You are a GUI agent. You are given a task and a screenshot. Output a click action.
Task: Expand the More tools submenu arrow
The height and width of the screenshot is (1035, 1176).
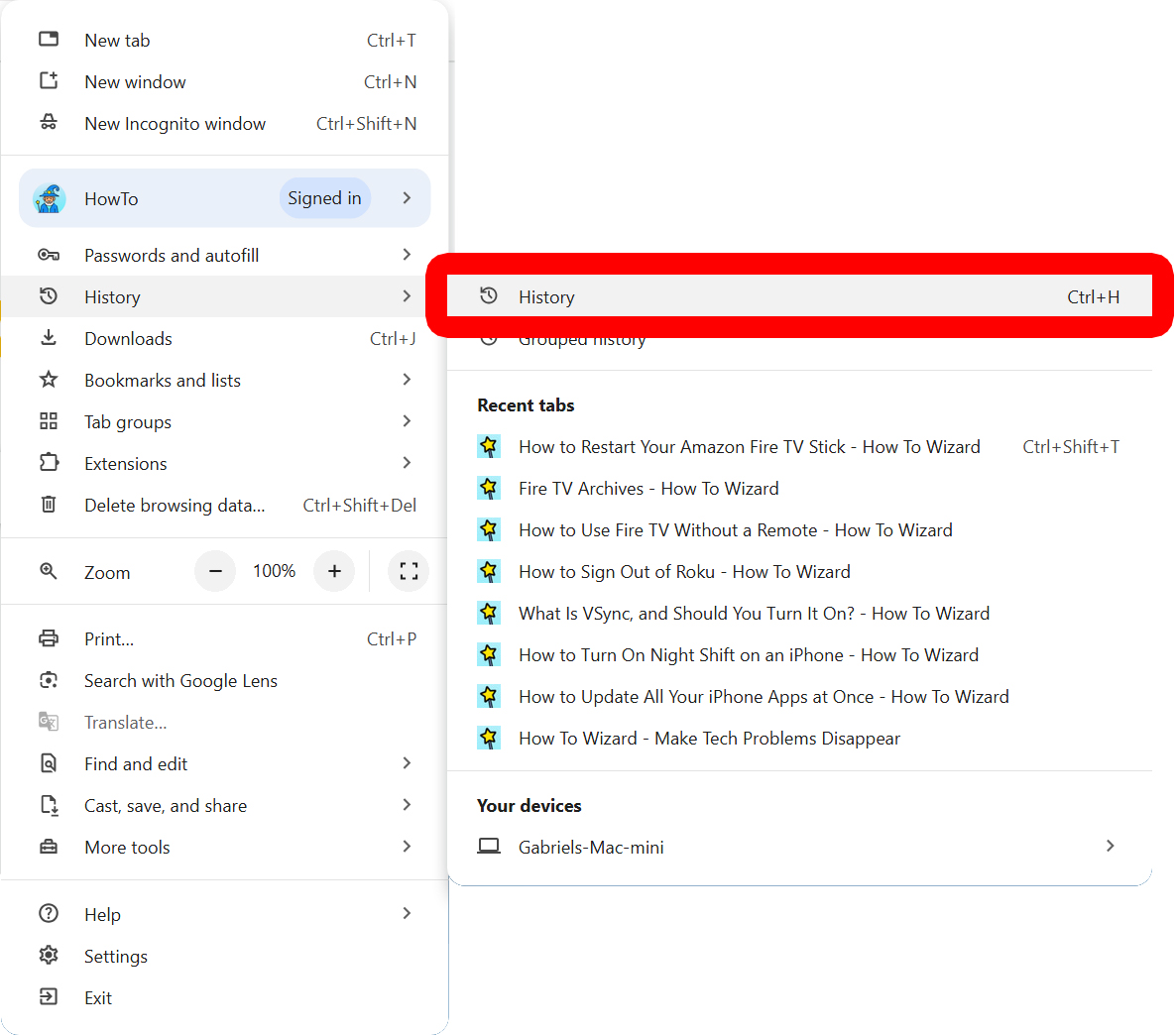(407, 847)
